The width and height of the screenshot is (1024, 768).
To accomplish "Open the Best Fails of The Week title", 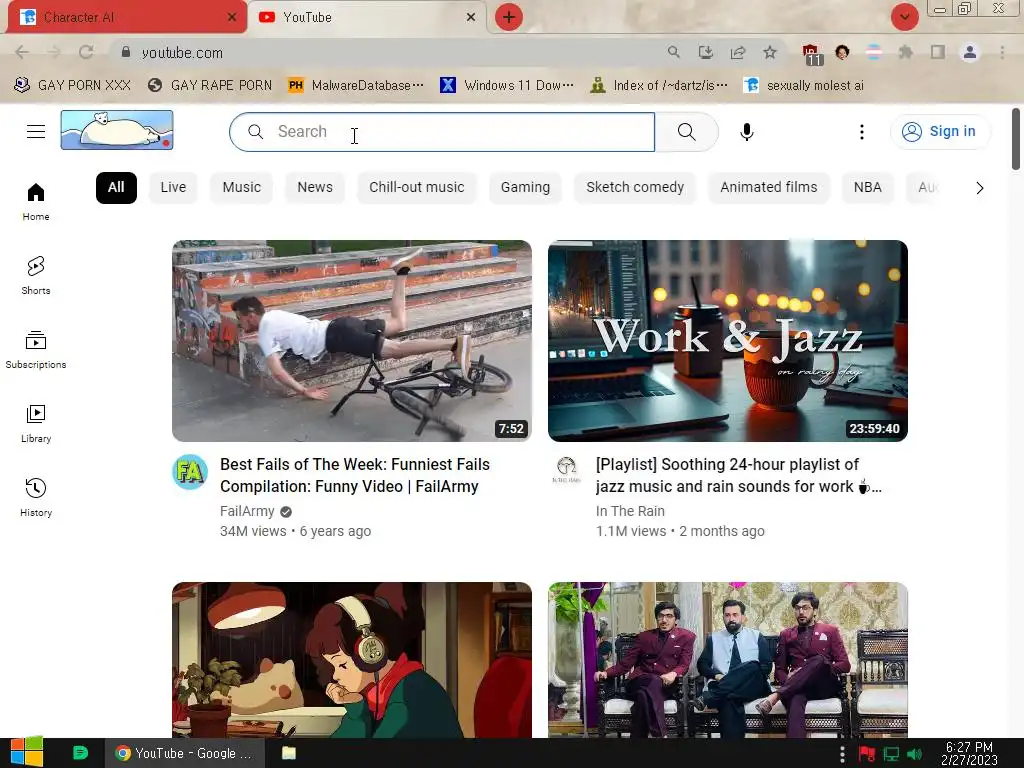I will 355,475.
